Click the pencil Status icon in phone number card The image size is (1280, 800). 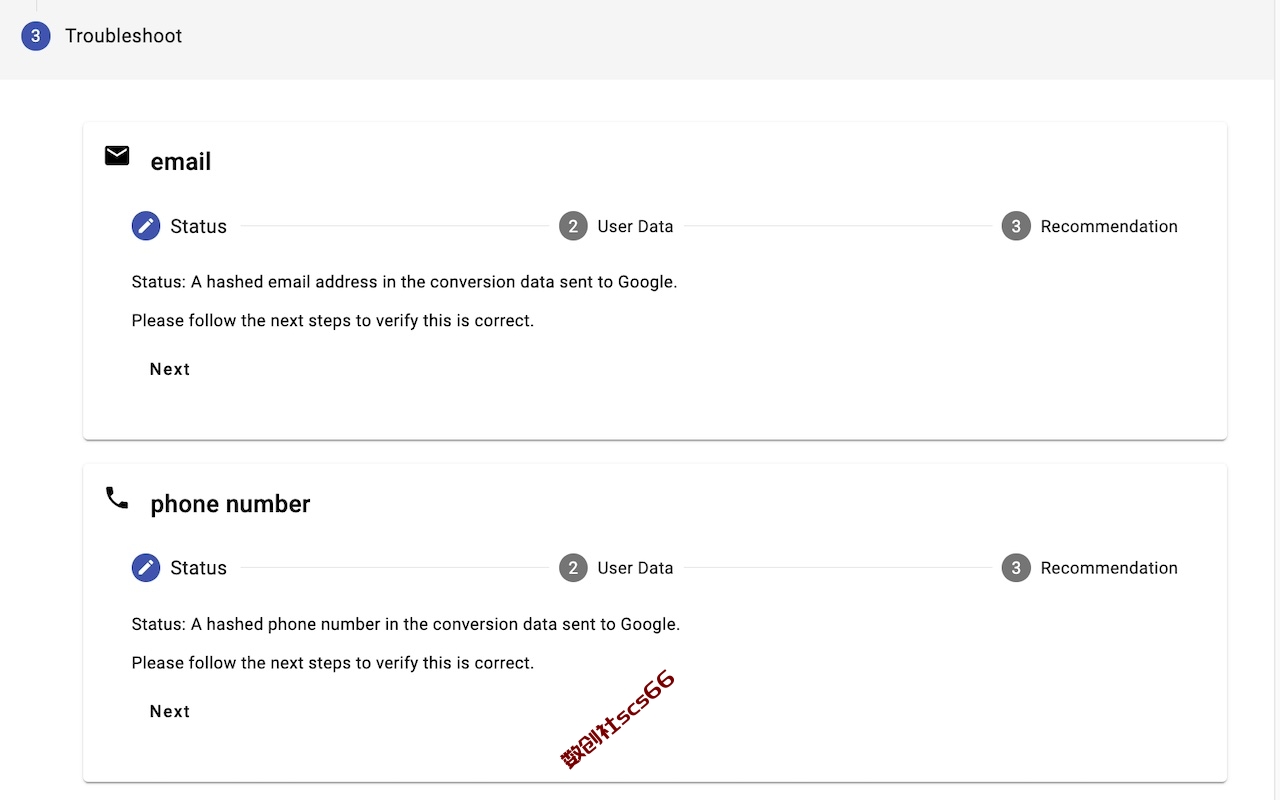(x=146, y=568)
